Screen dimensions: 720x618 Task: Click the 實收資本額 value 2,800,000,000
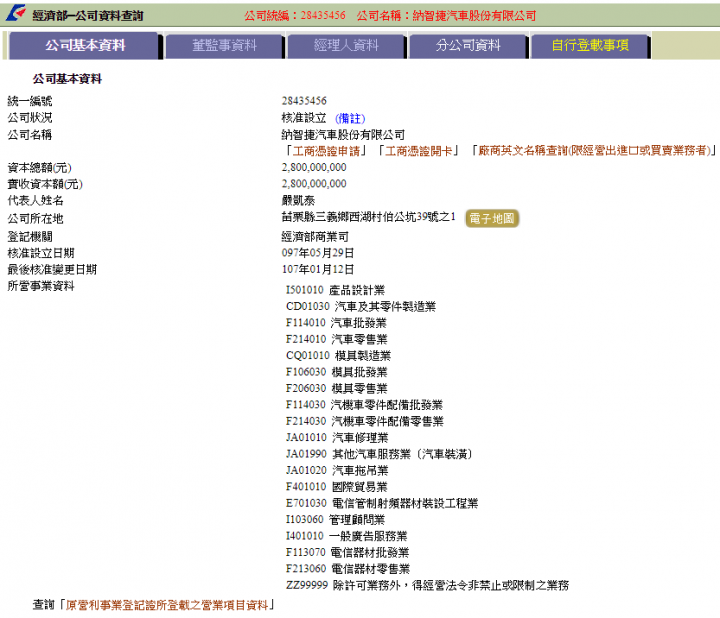pos(314,184)
